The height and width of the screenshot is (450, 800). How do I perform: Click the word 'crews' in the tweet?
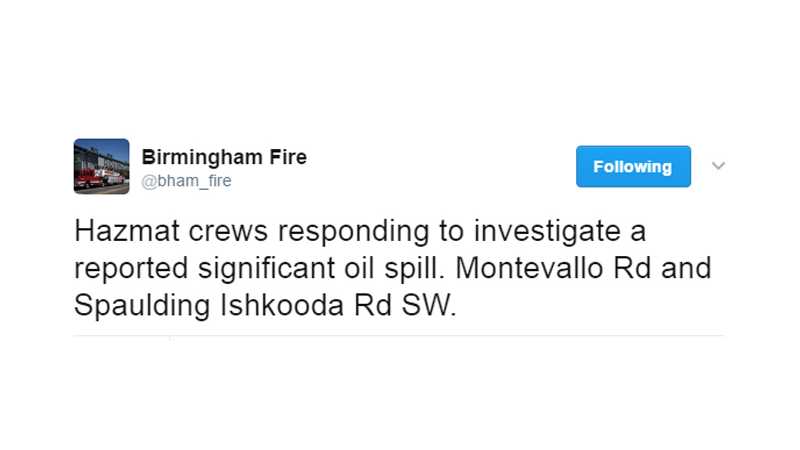point(228,232)
